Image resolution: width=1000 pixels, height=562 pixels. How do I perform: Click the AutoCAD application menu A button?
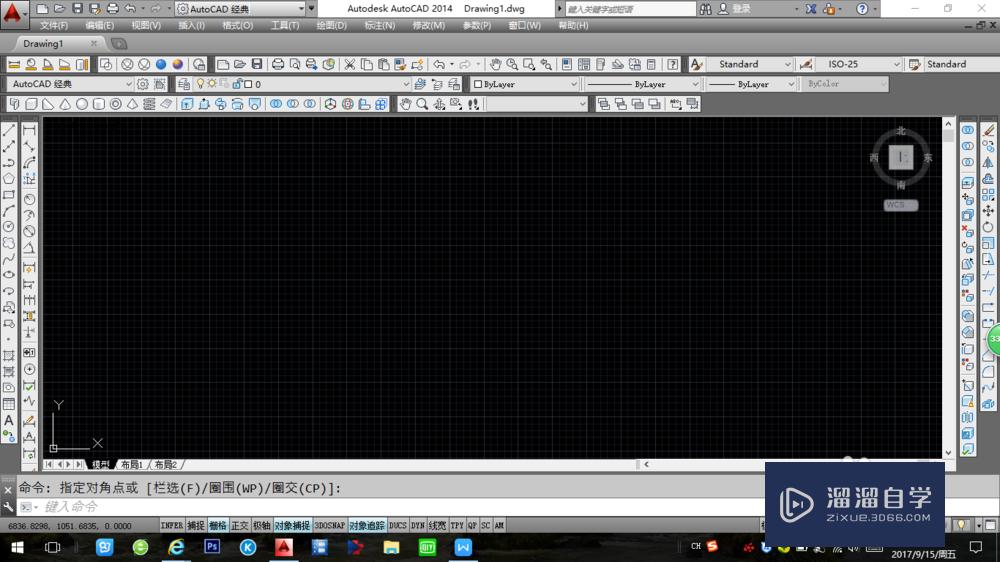[x=13, y=13]
